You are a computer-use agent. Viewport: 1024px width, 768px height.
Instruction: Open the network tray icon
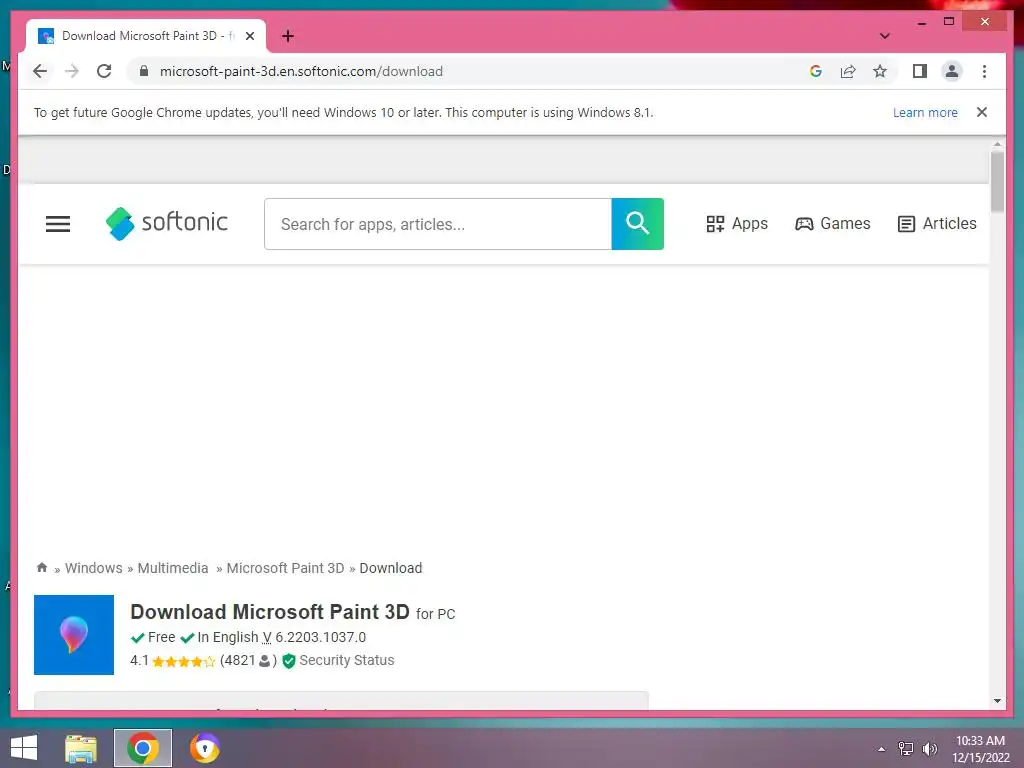(906, 749)
